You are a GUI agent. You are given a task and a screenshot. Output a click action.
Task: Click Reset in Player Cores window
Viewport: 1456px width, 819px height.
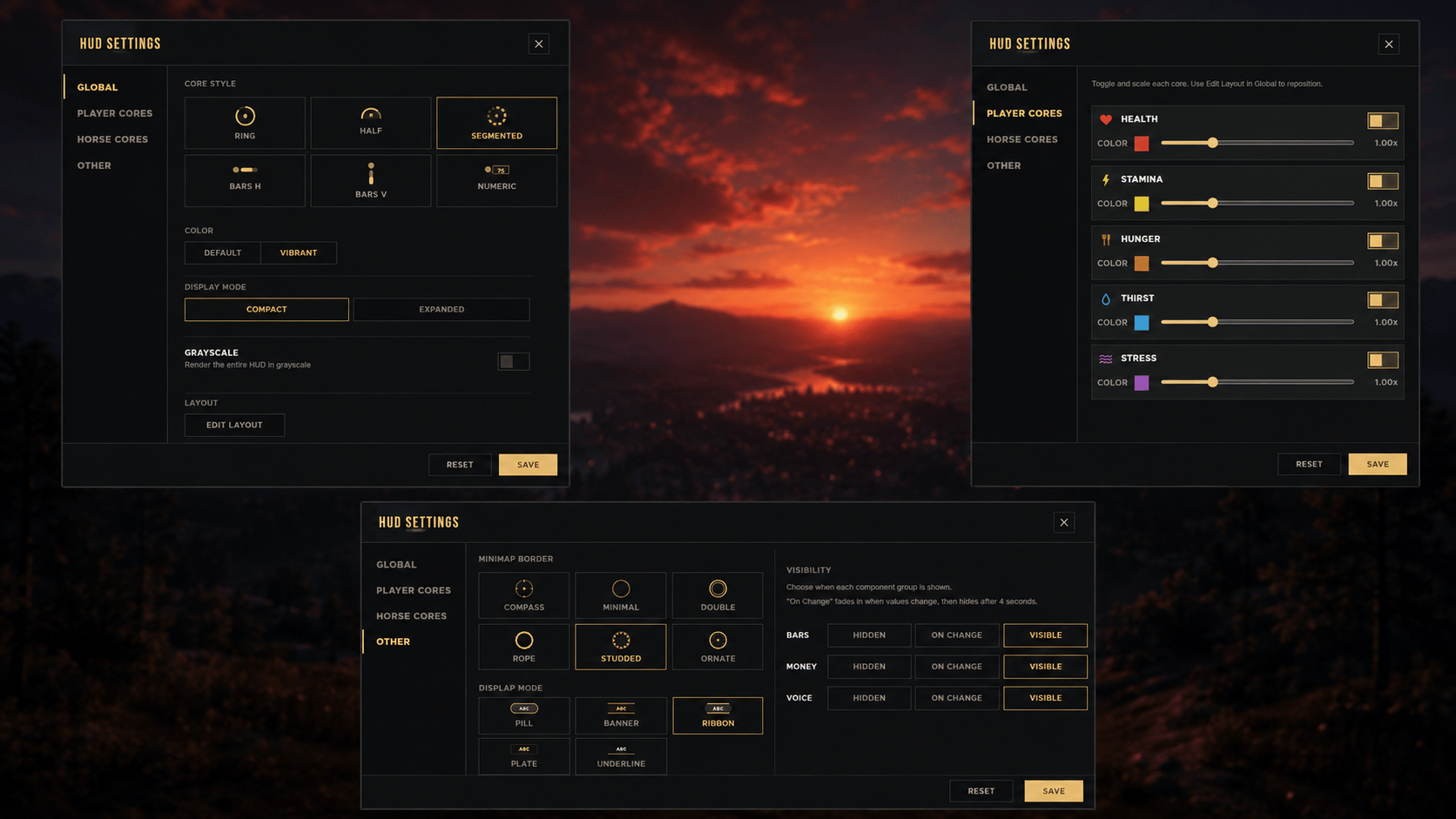pos(1309,464)
